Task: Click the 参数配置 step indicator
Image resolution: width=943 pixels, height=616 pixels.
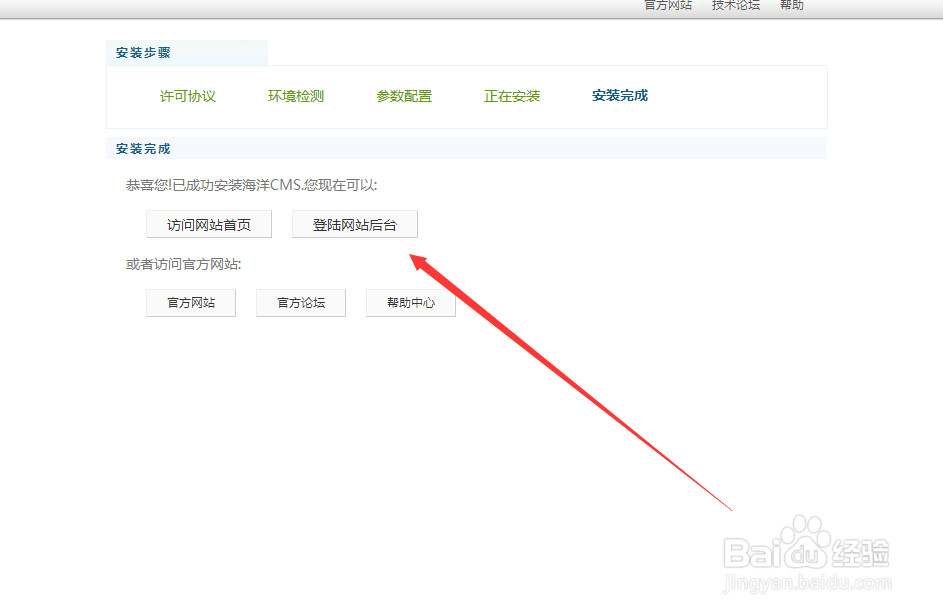Action: 404,96
